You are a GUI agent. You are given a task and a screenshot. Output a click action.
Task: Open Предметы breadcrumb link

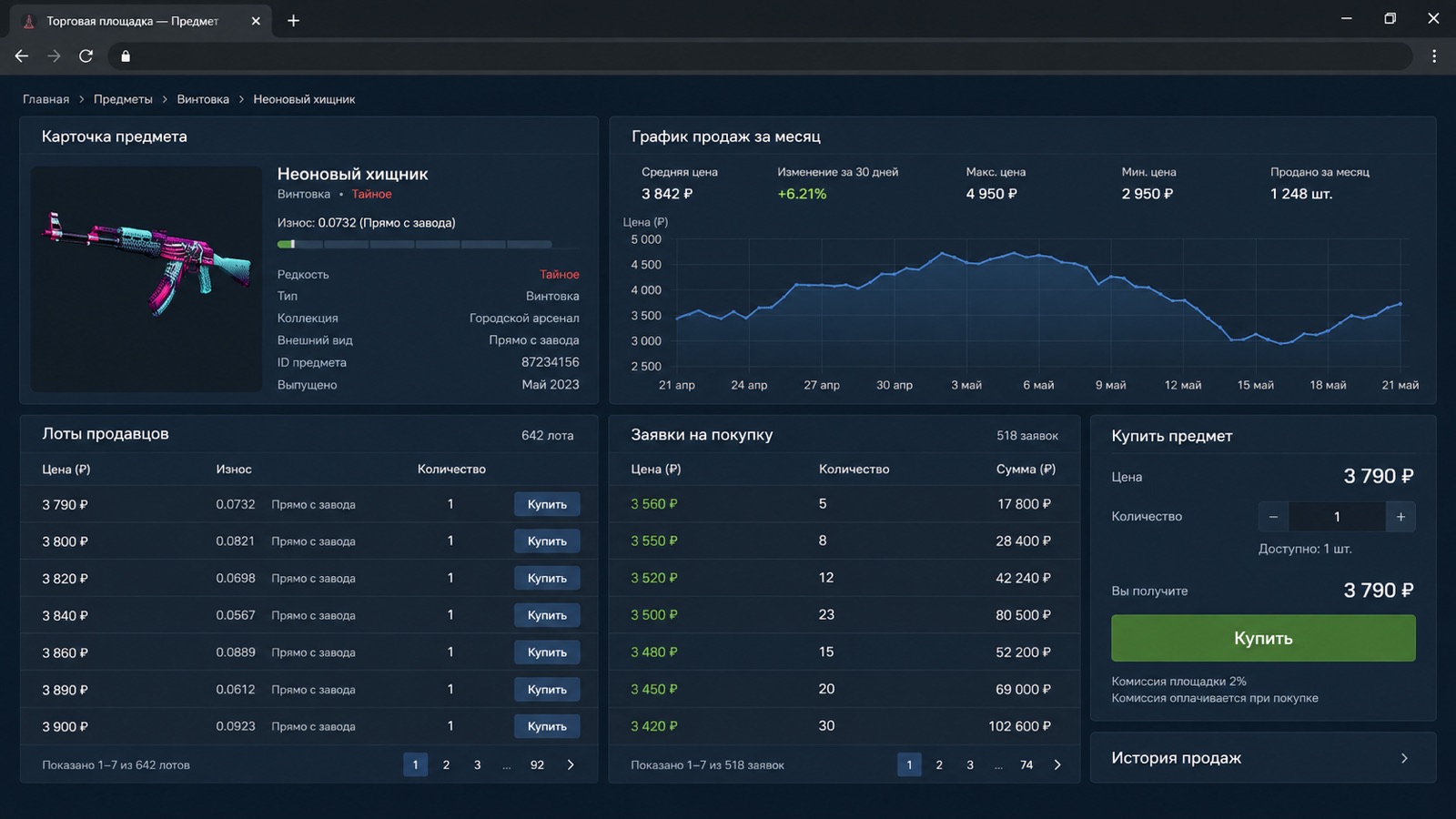[123, 99]
